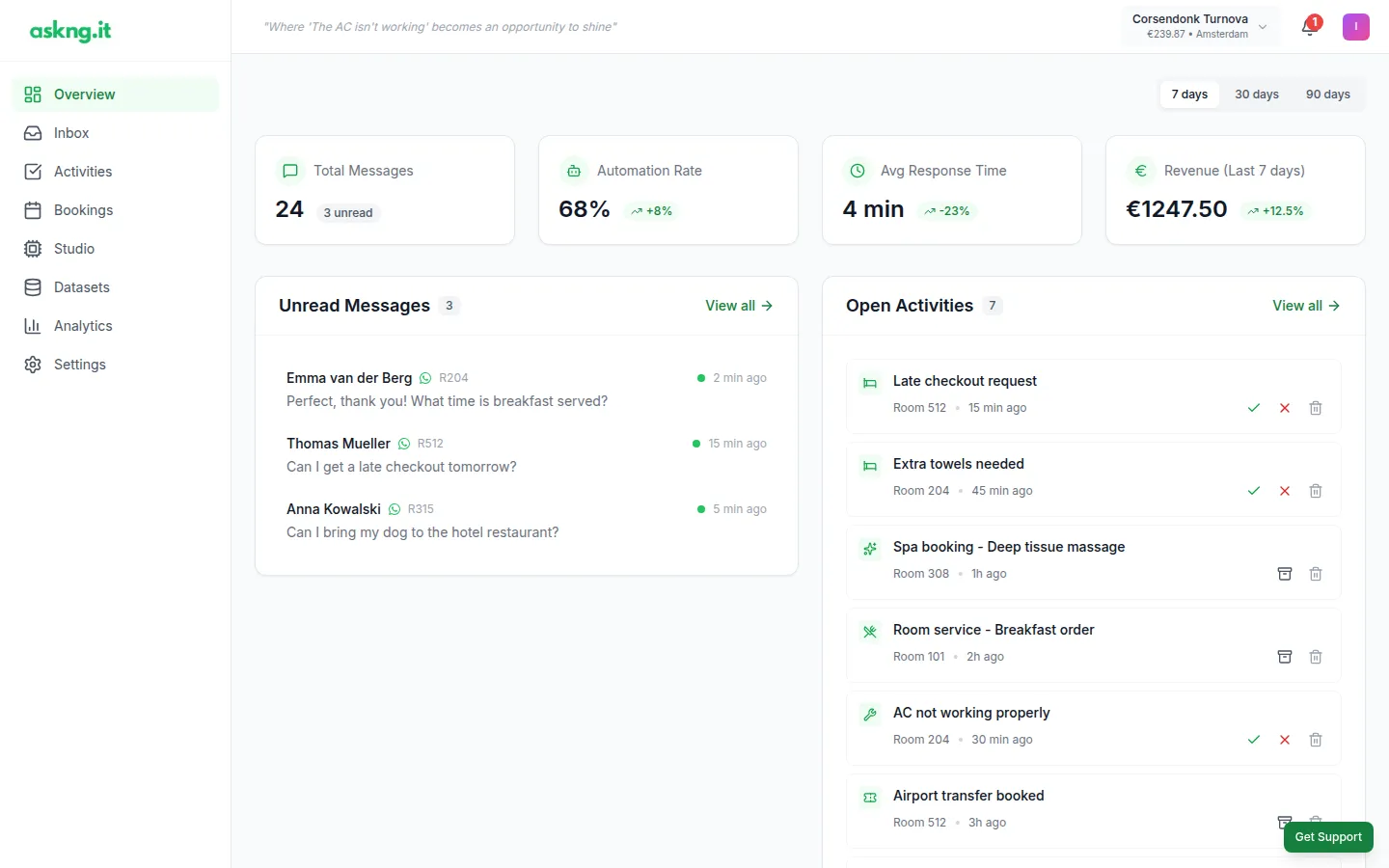Click the 3 unread badge

[x=348, y=213]
